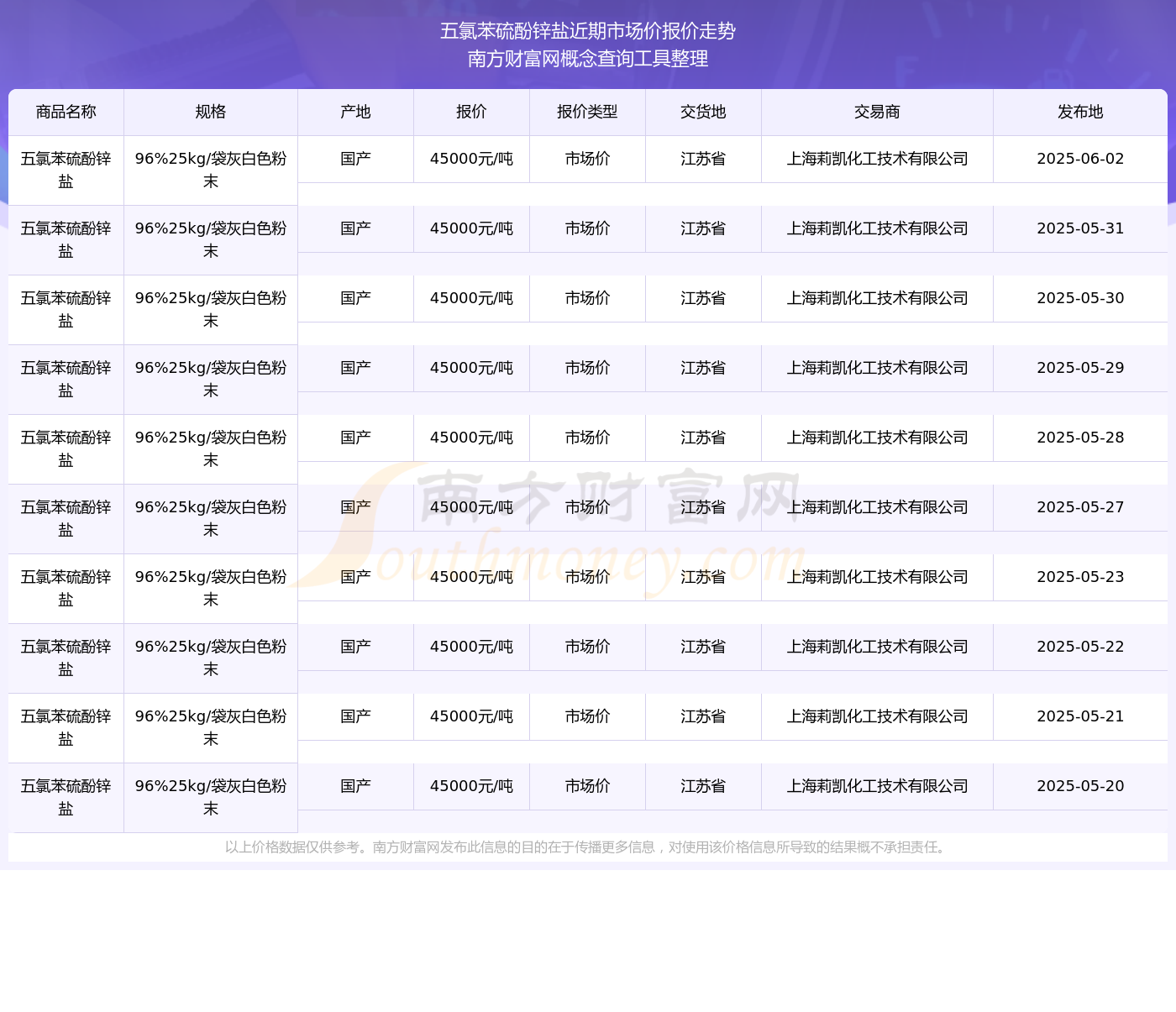This screenshot has width=1176, height=1012.
Task: Click title 五氯苯硫酚锌盐近期市场价报价走势
Action: click(x=588, y=31)
